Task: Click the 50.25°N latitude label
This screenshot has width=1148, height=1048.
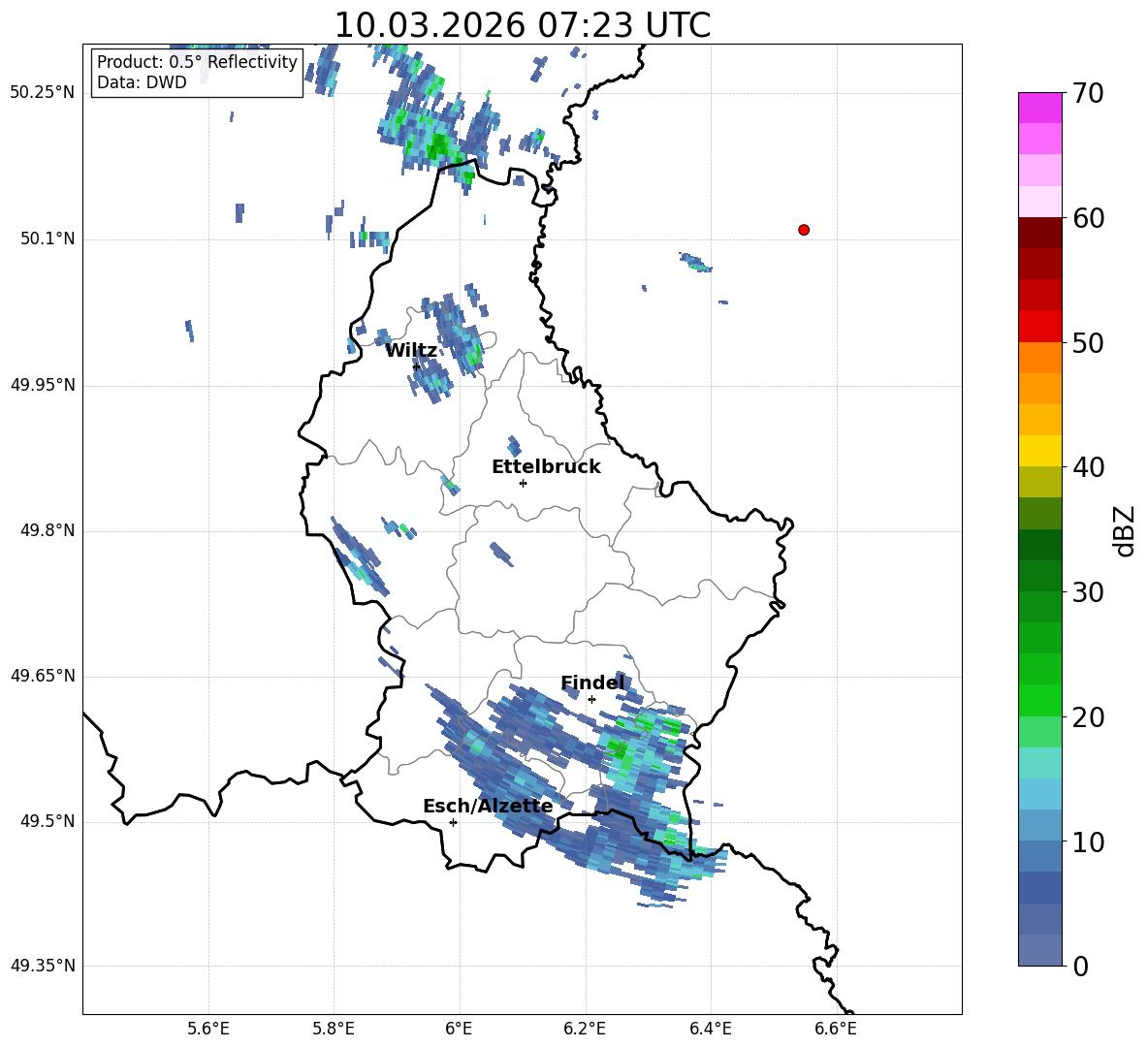Action: [43, 93]
